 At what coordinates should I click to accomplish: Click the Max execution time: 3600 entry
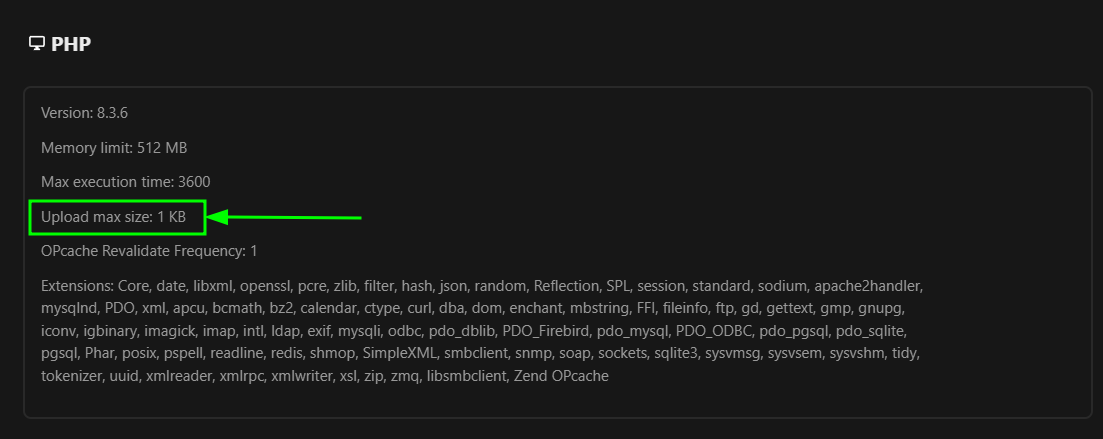click(125, 182)
